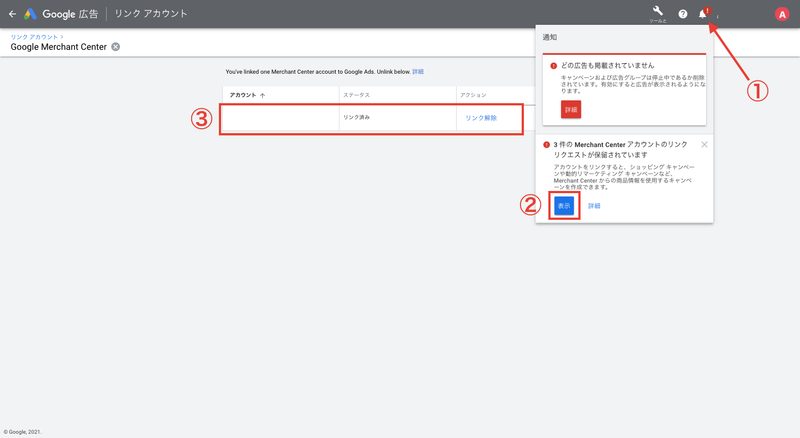Viewport: 800px width, 438px height.
Task: Open the tools wrench menu
Action: [x=658, y=11]
